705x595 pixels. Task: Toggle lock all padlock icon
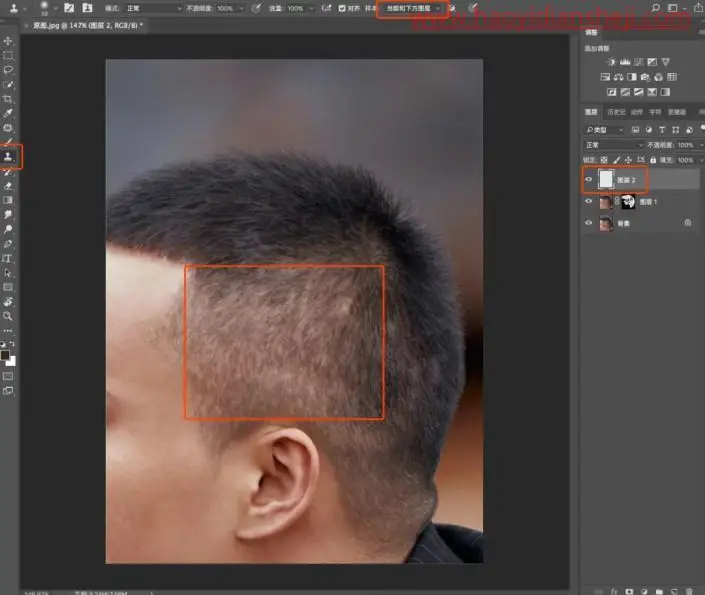[653, 160]
